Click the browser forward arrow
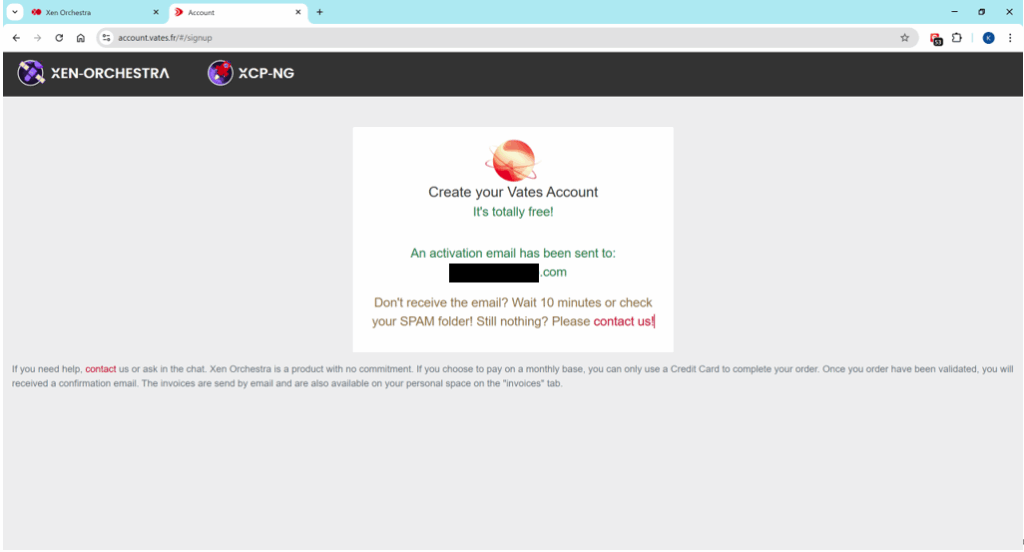This screenshot has width=1024, height=552. coord(37,38)
